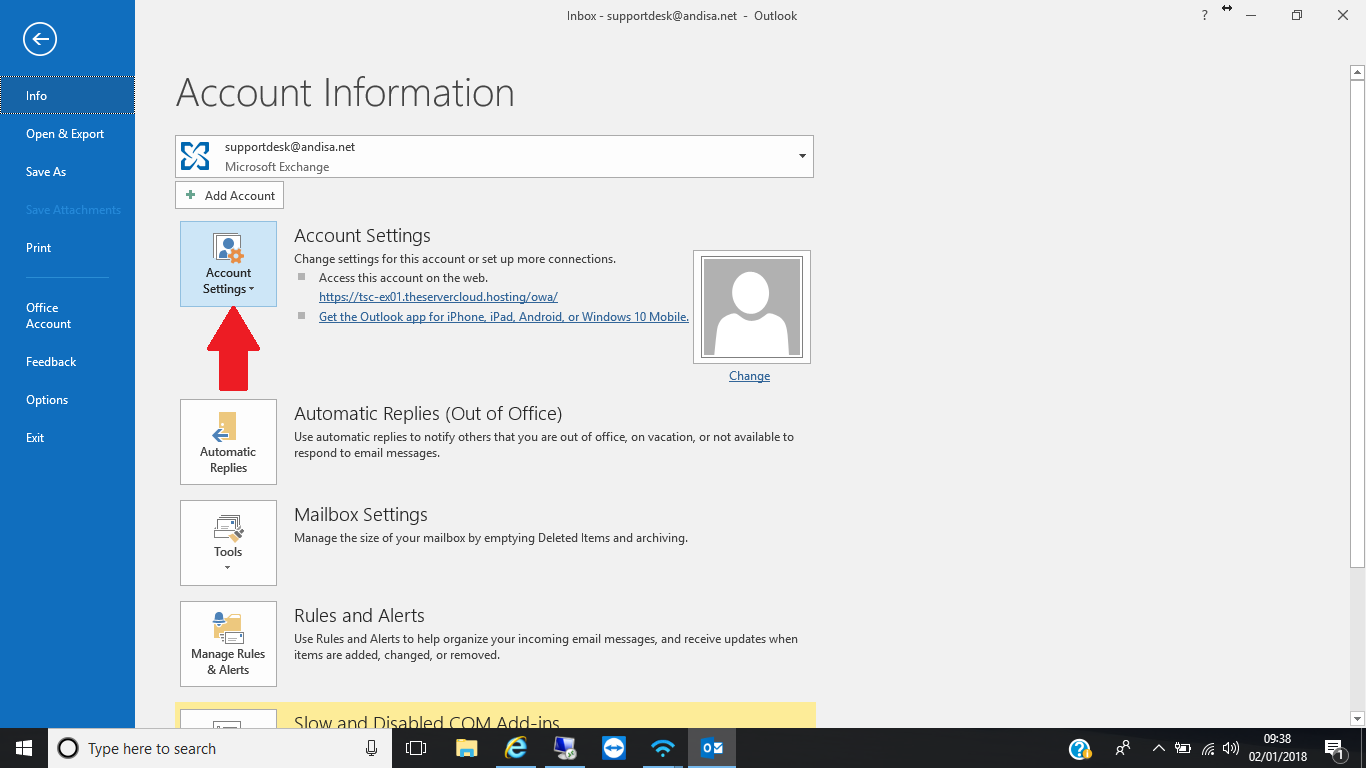
Task: Select Save As in the sidebar
Action: (67, 172)
